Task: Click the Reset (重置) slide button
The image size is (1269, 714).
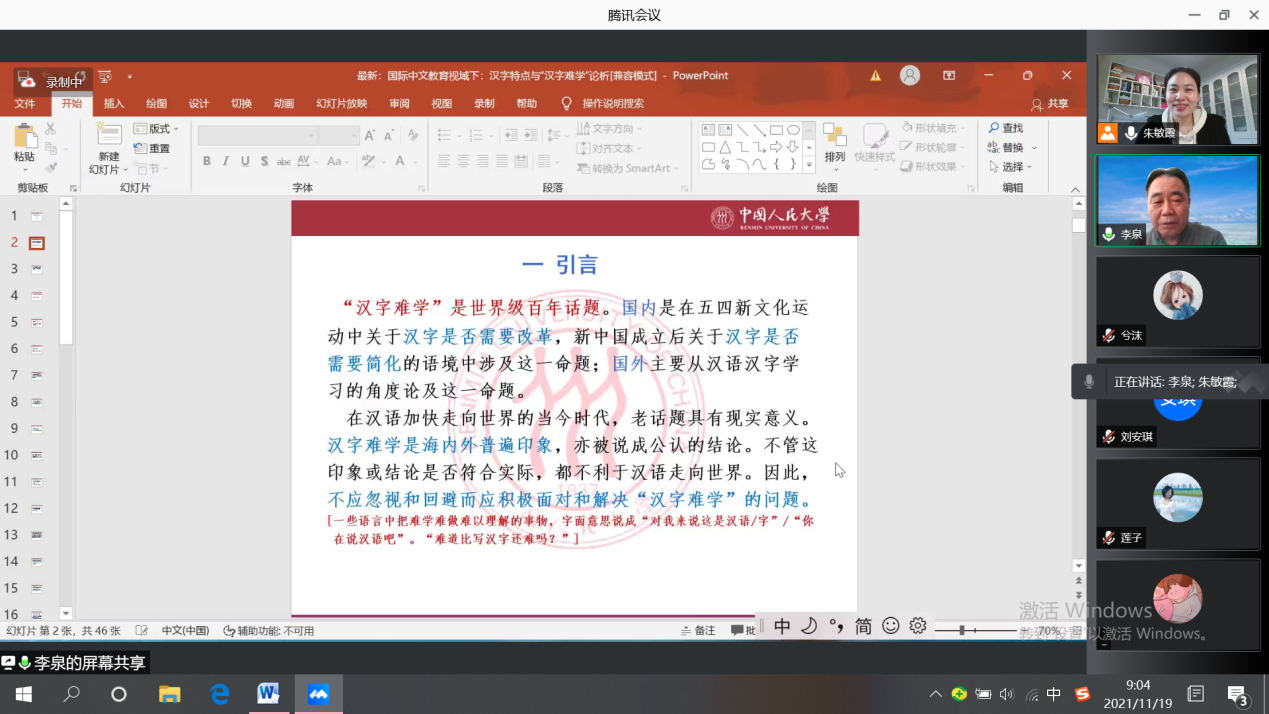Action: pos(152,148)
